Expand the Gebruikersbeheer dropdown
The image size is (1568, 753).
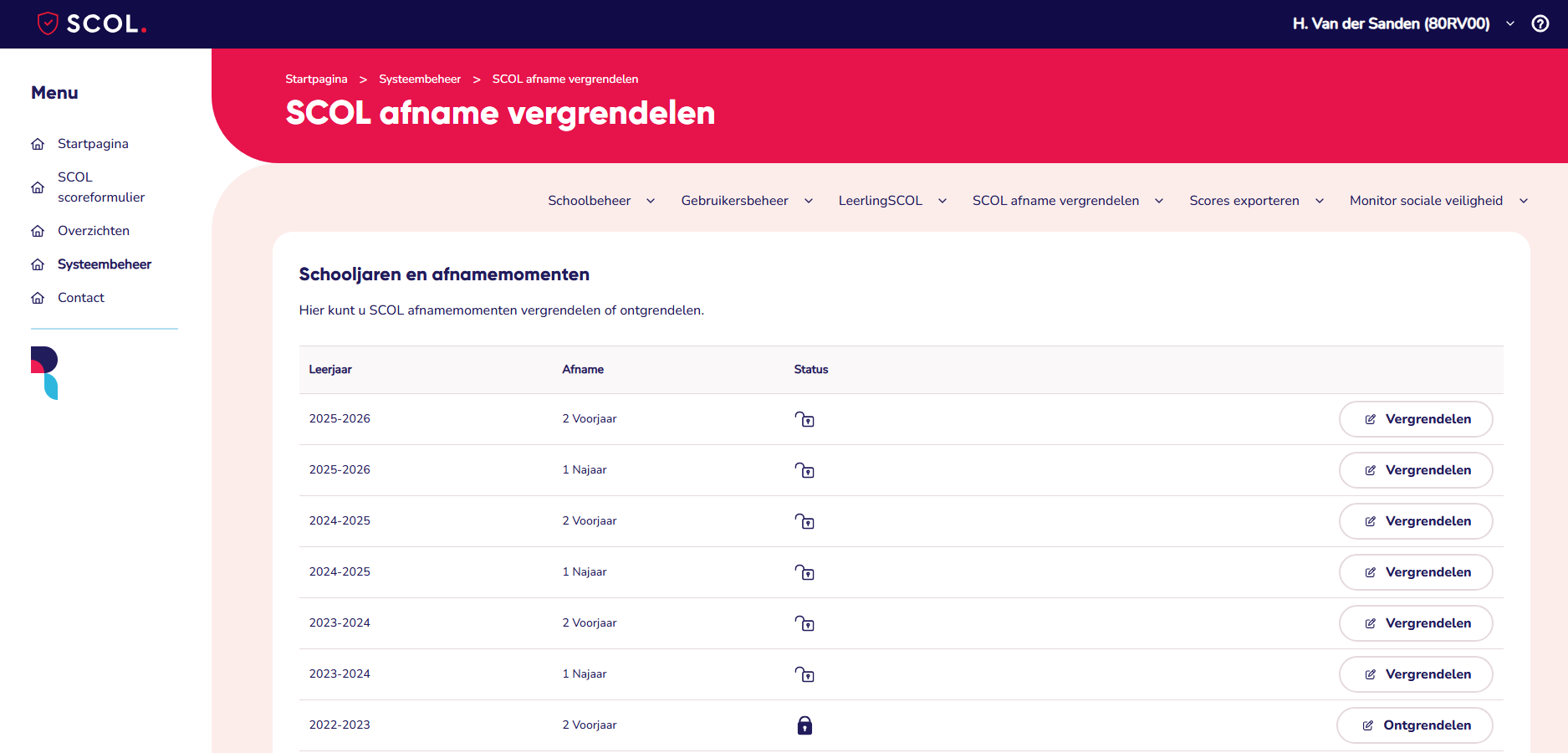pos(809,201)
